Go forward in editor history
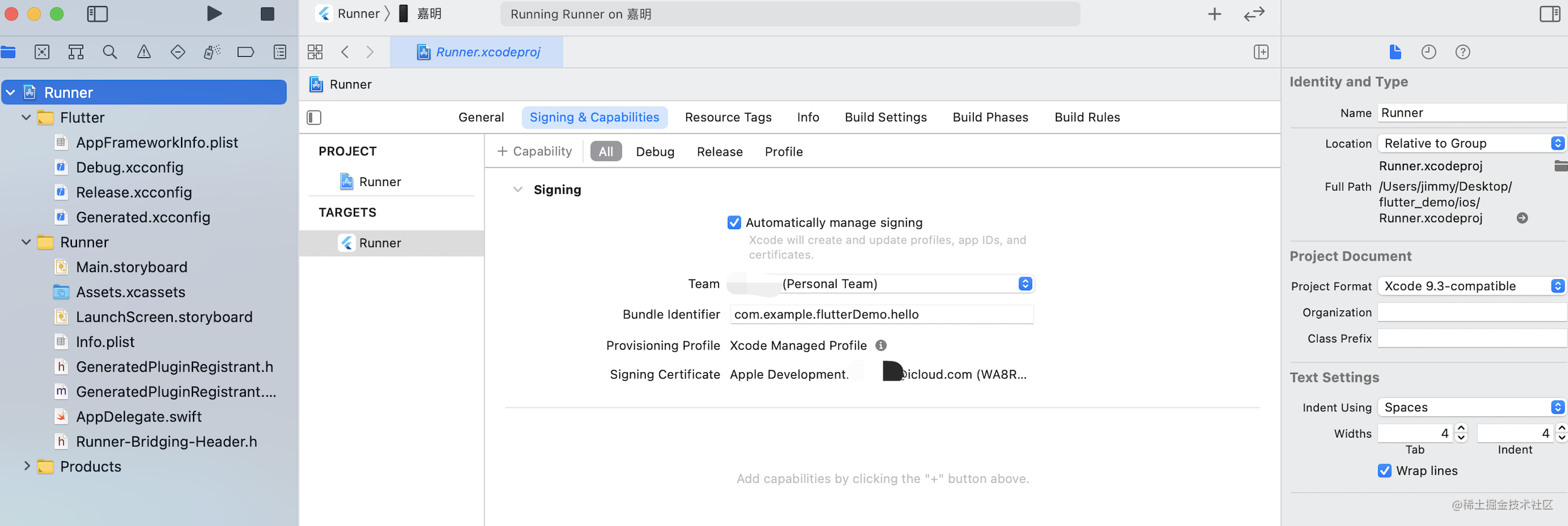Screen dimensions: 1568x526 [x=370, y=52]
